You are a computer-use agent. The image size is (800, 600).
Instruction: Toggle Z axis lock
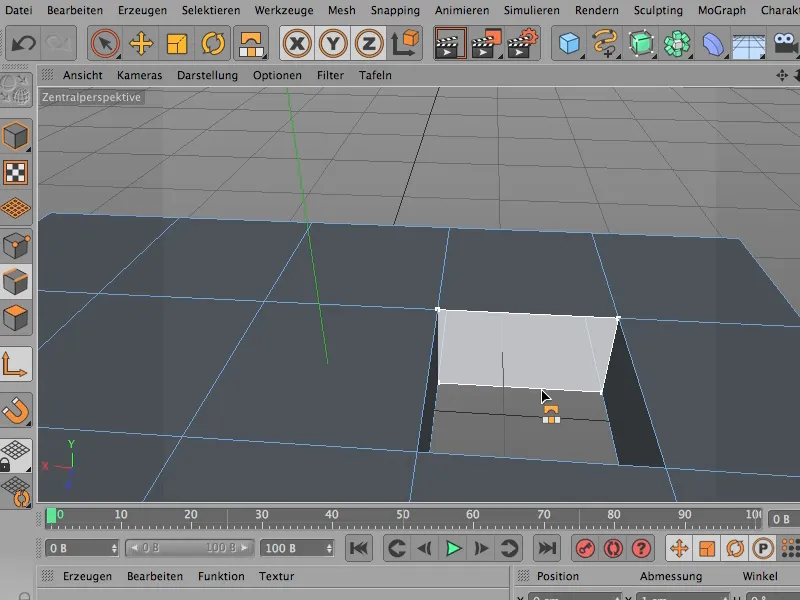pos(369,43)
